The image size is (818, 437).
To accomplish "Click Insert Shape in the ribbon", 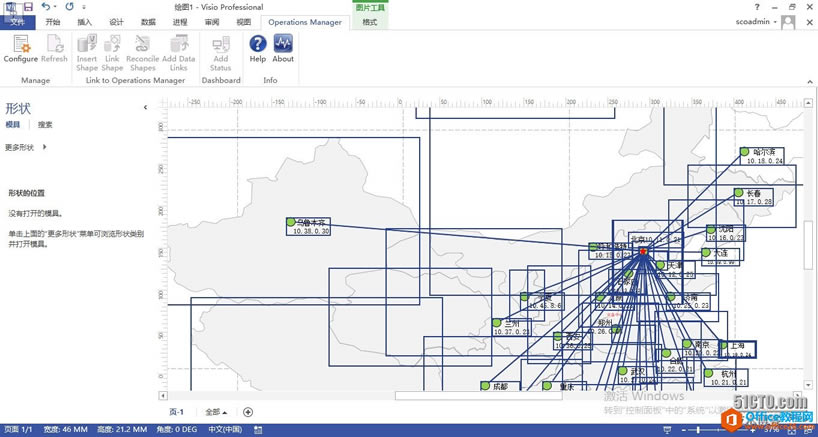I will coord(87,53).
